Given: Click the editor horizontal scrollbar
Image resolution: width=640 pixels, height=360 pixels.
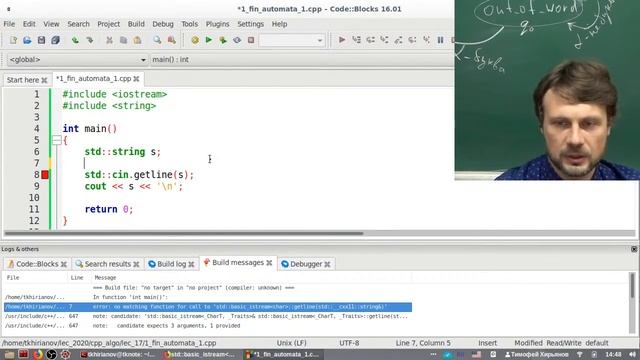Looking at the screenshot, I should 184,233.
